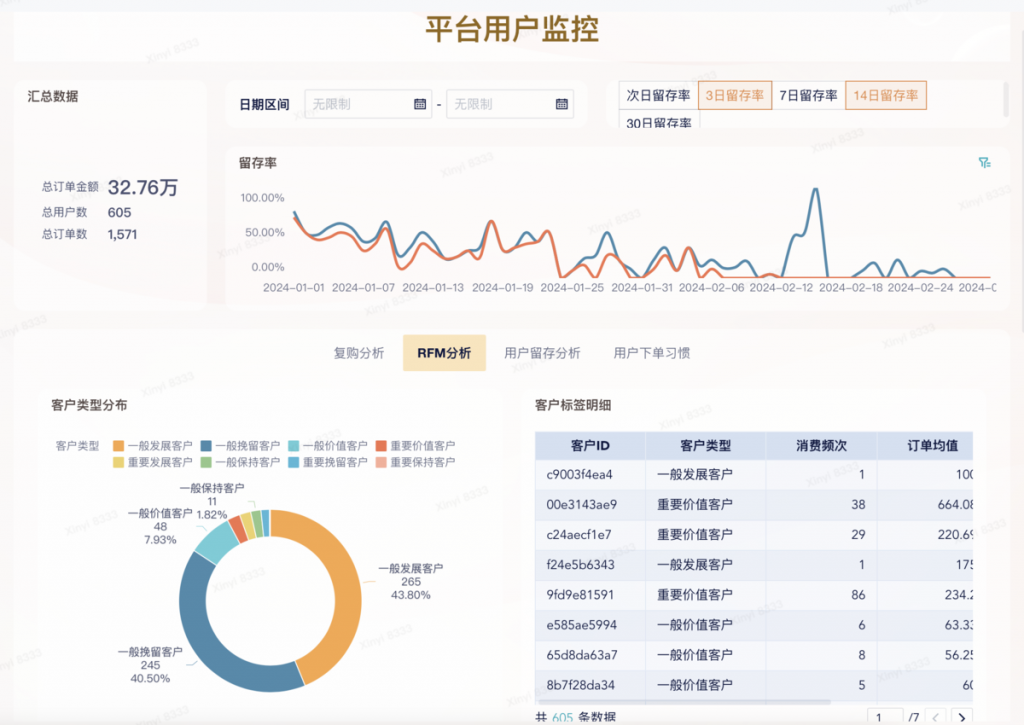
Task: Select customer ID 65d8da63a7
Action: (581, 655)
